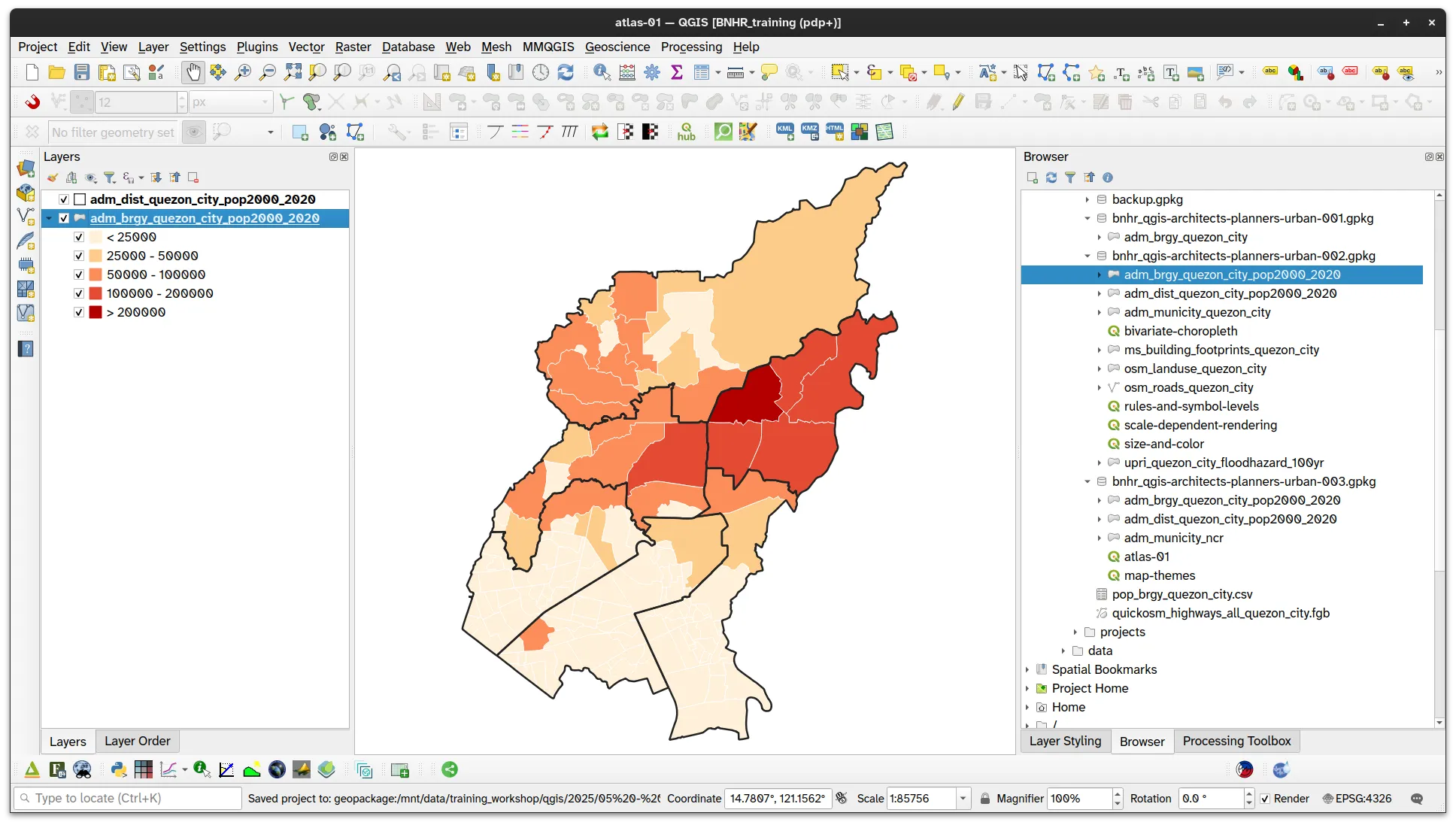1456x825 pixels.
Task: Click the Statistical Summary sigma icon
Action: tap(677, 72)
